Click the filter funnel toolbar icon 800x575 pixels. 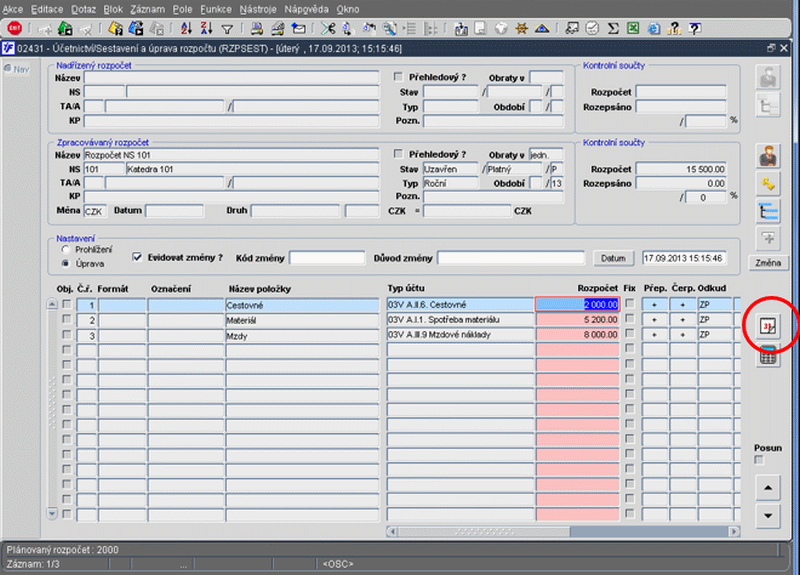click(227, 29)
